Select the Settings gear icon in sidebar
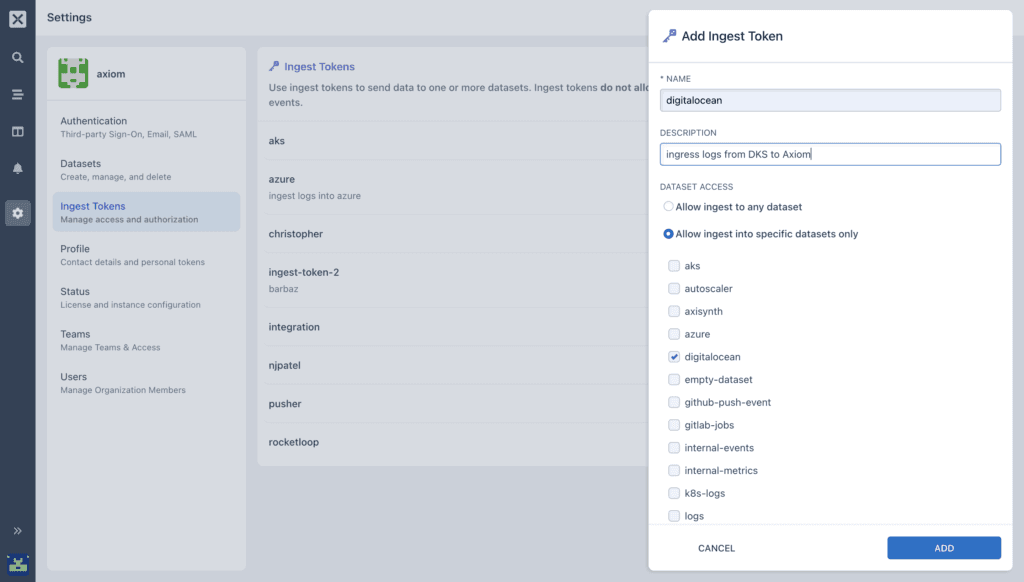 tap(16, 212)
